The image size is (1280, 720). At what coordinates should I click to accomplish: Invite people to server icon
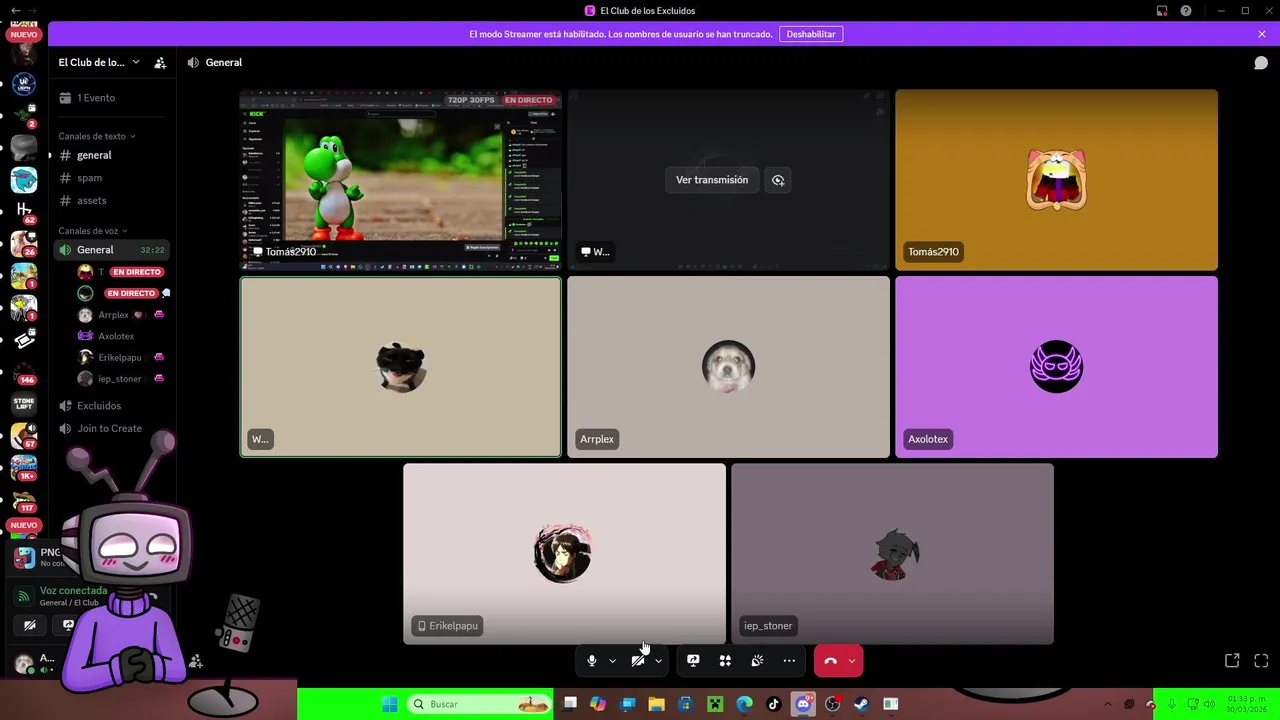click(x=160, y=63)
